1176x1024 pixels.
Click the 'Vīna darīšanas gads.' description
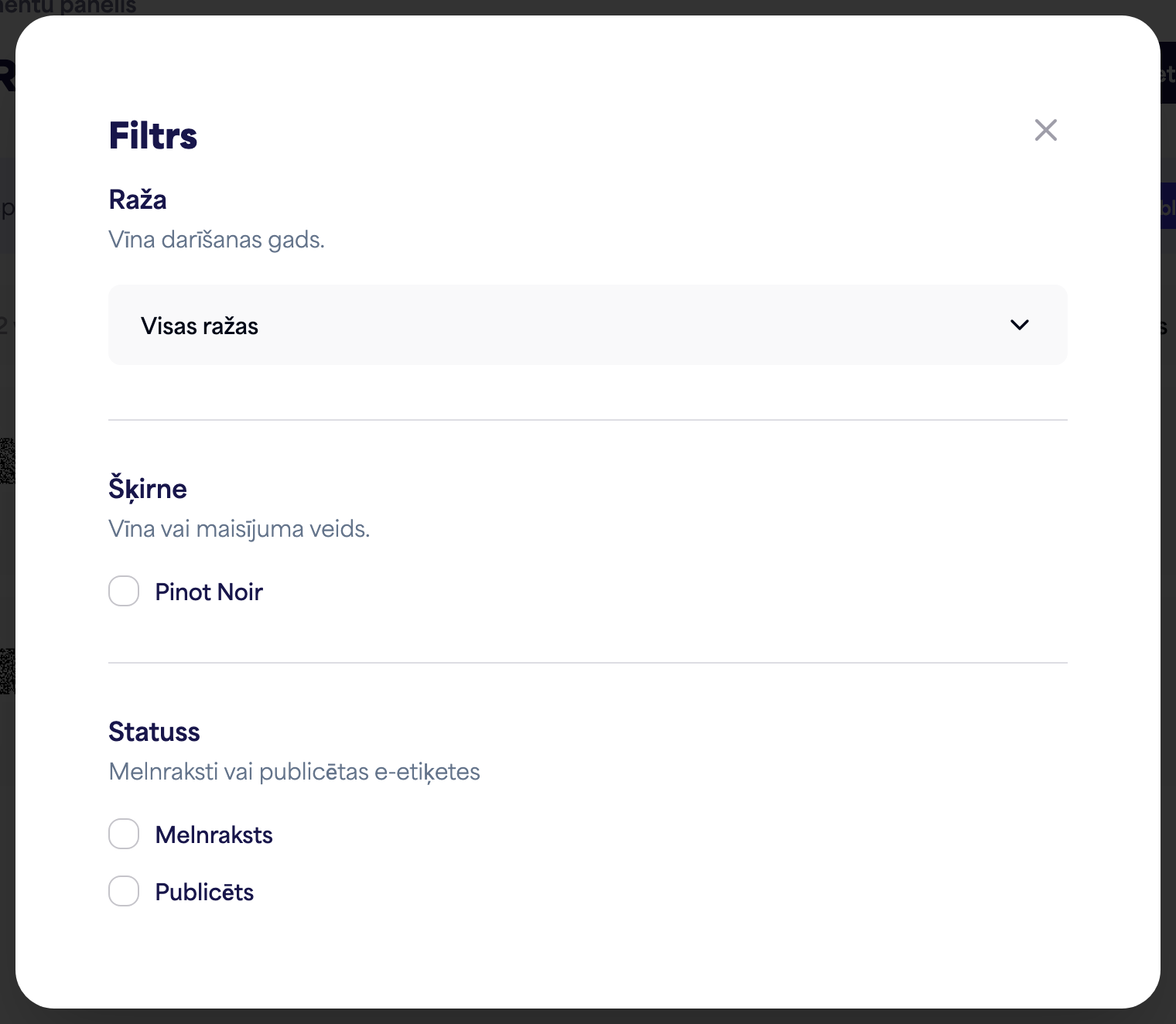pos(217,240)
